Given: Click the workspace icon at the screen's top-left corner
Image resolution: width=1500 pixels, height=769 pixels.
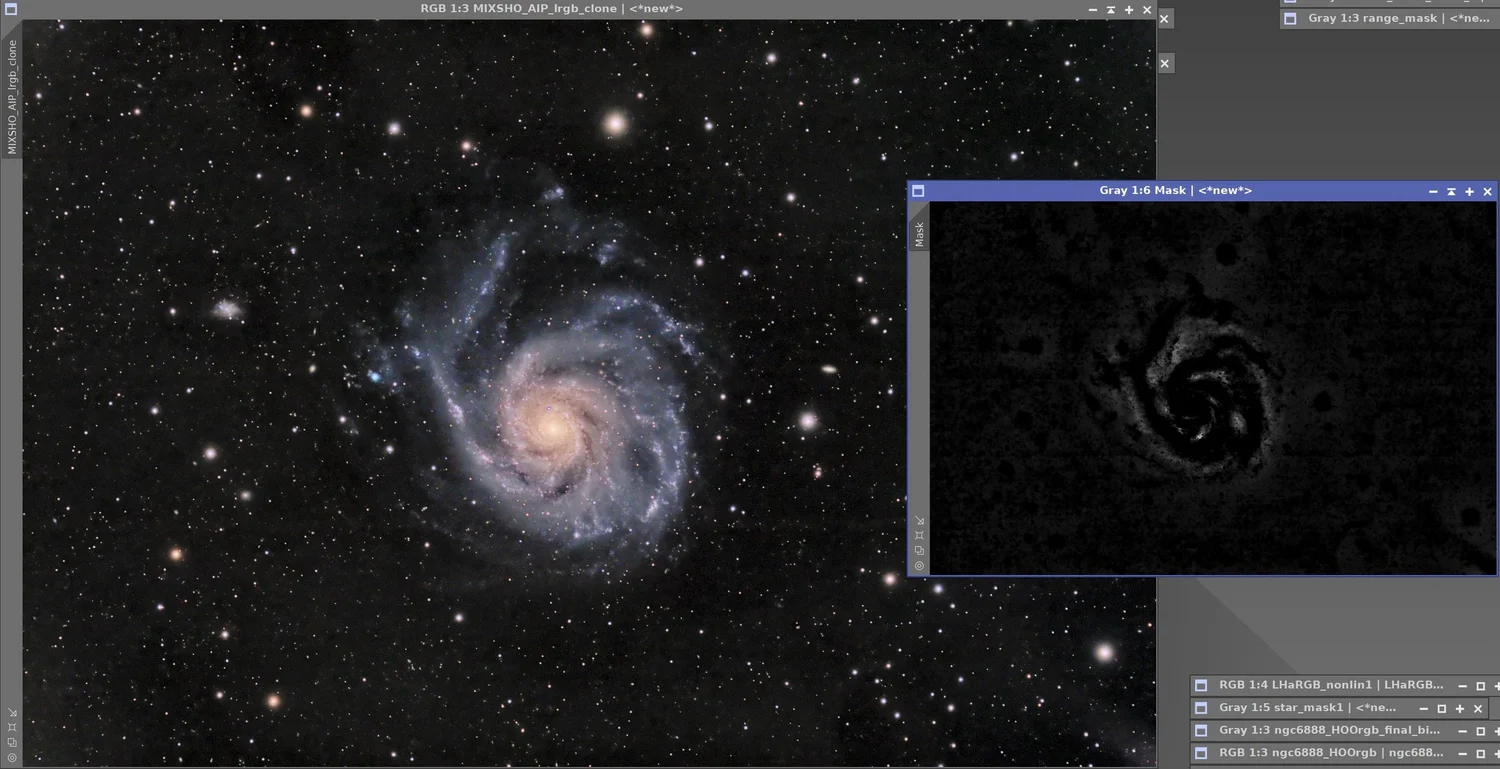Looking at the screenshot, I should [10, 8].
